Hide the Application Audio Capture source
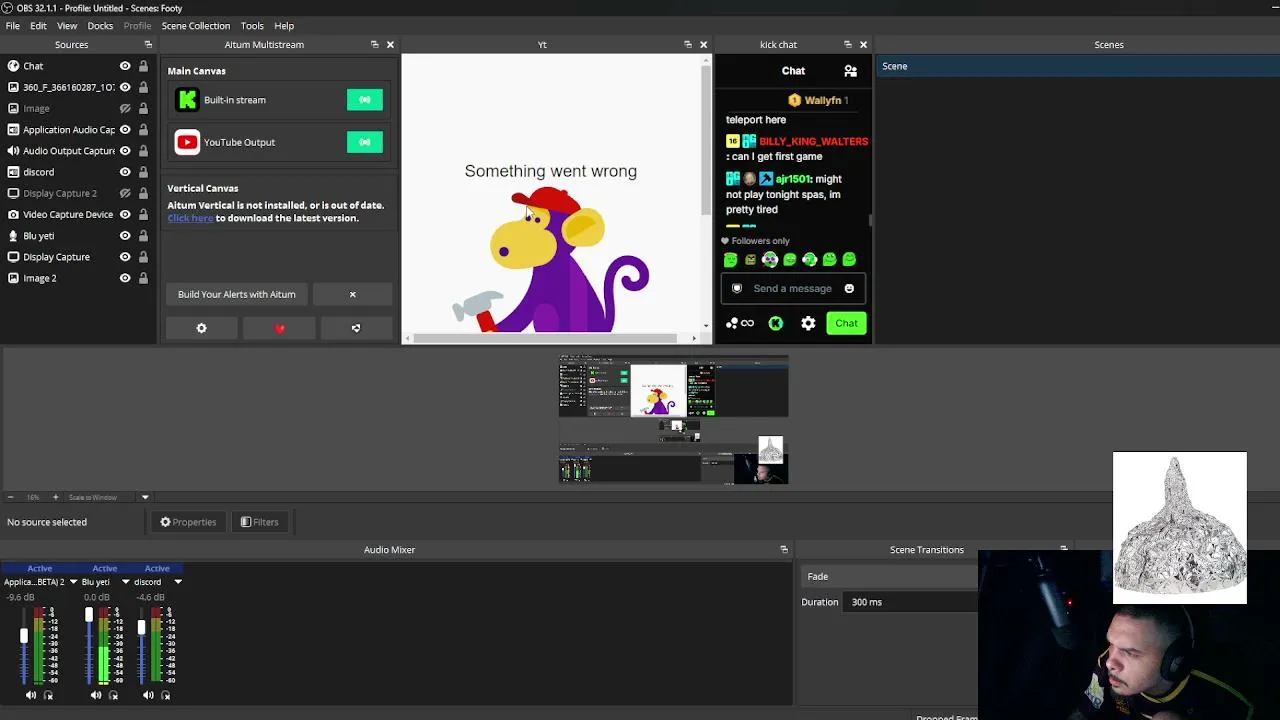The image size is (1280, 720). click(x=125, y=129)
